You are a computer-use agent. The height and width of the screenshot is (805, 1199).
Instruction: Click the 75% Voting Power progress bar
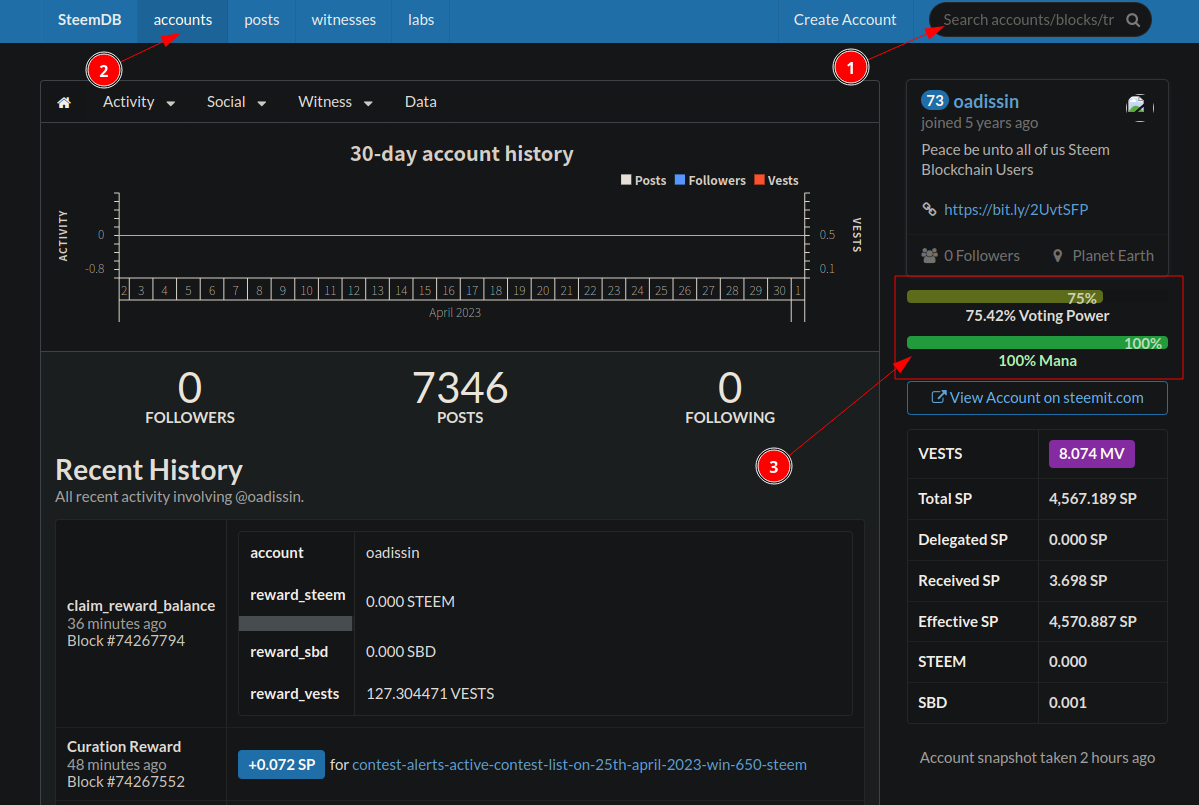1005,297
